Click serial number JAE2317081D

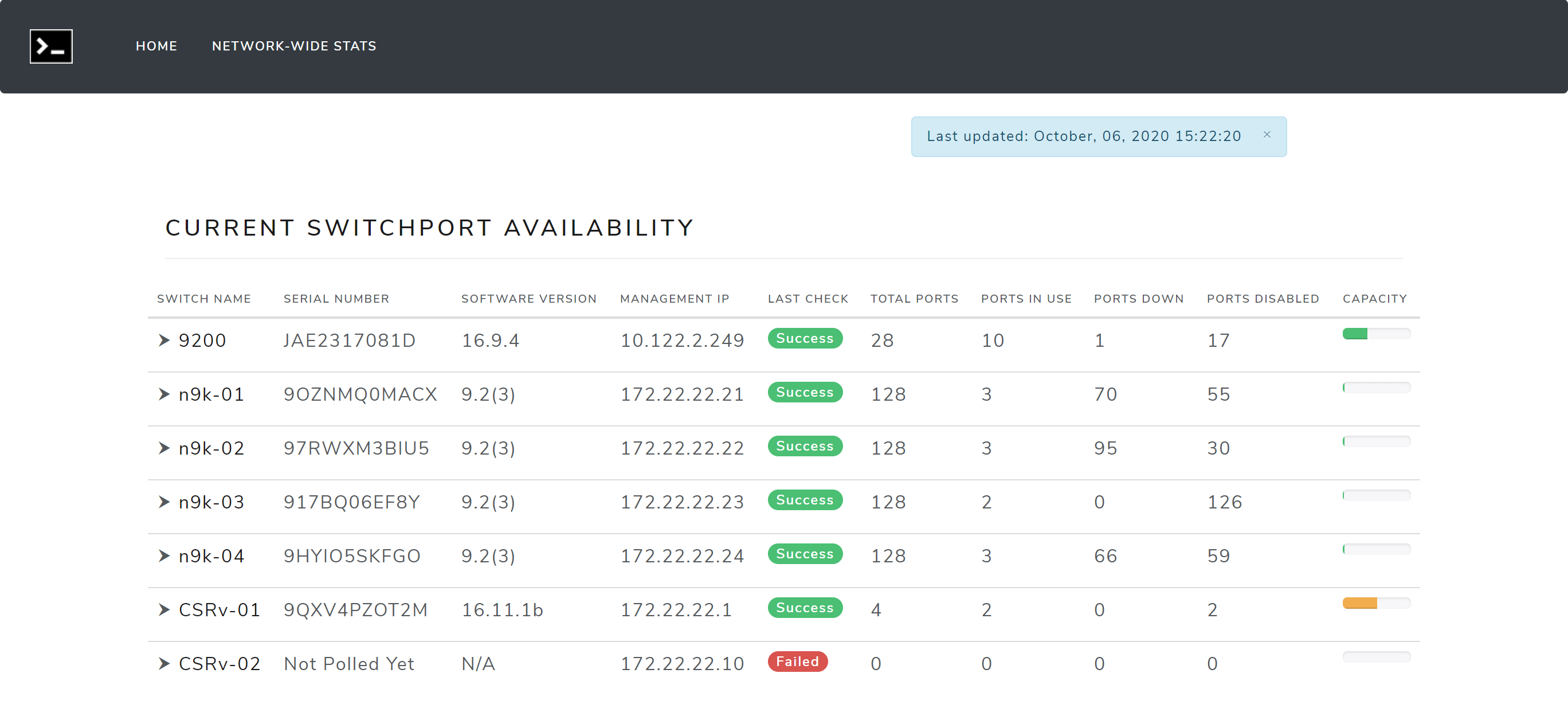point(350,341)
